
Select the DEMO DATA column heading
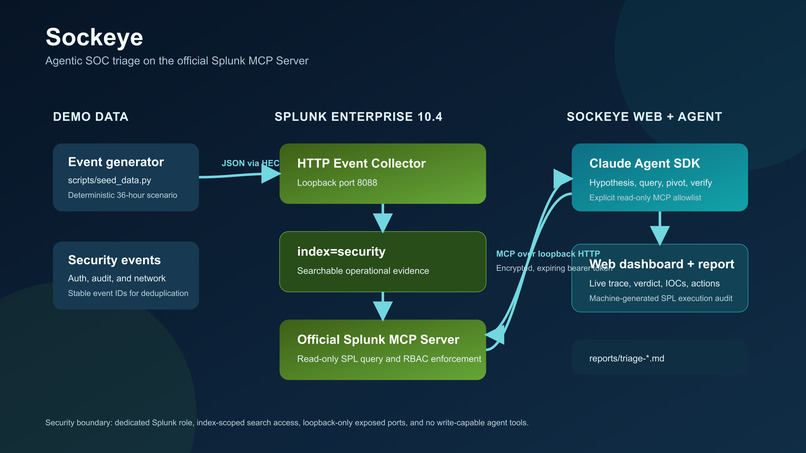coord(90,117)
